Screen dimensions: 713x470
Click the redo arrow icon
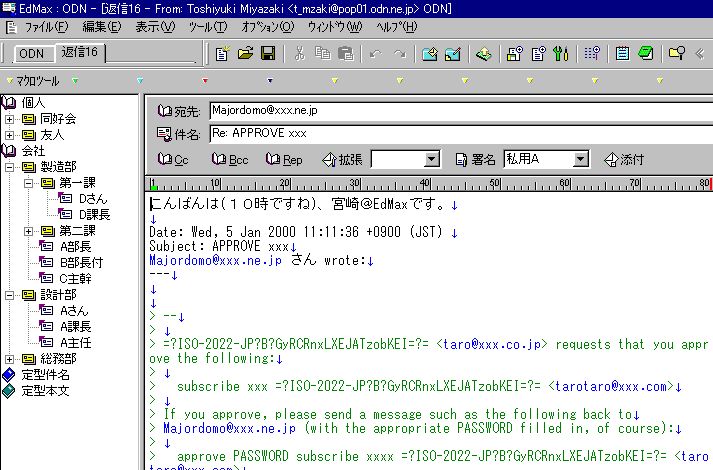400,54
